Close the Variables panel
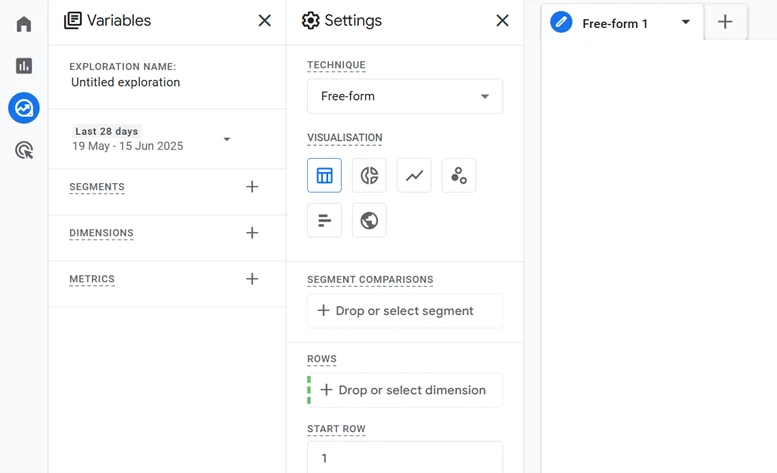The image size is (777, 473). 265,20
